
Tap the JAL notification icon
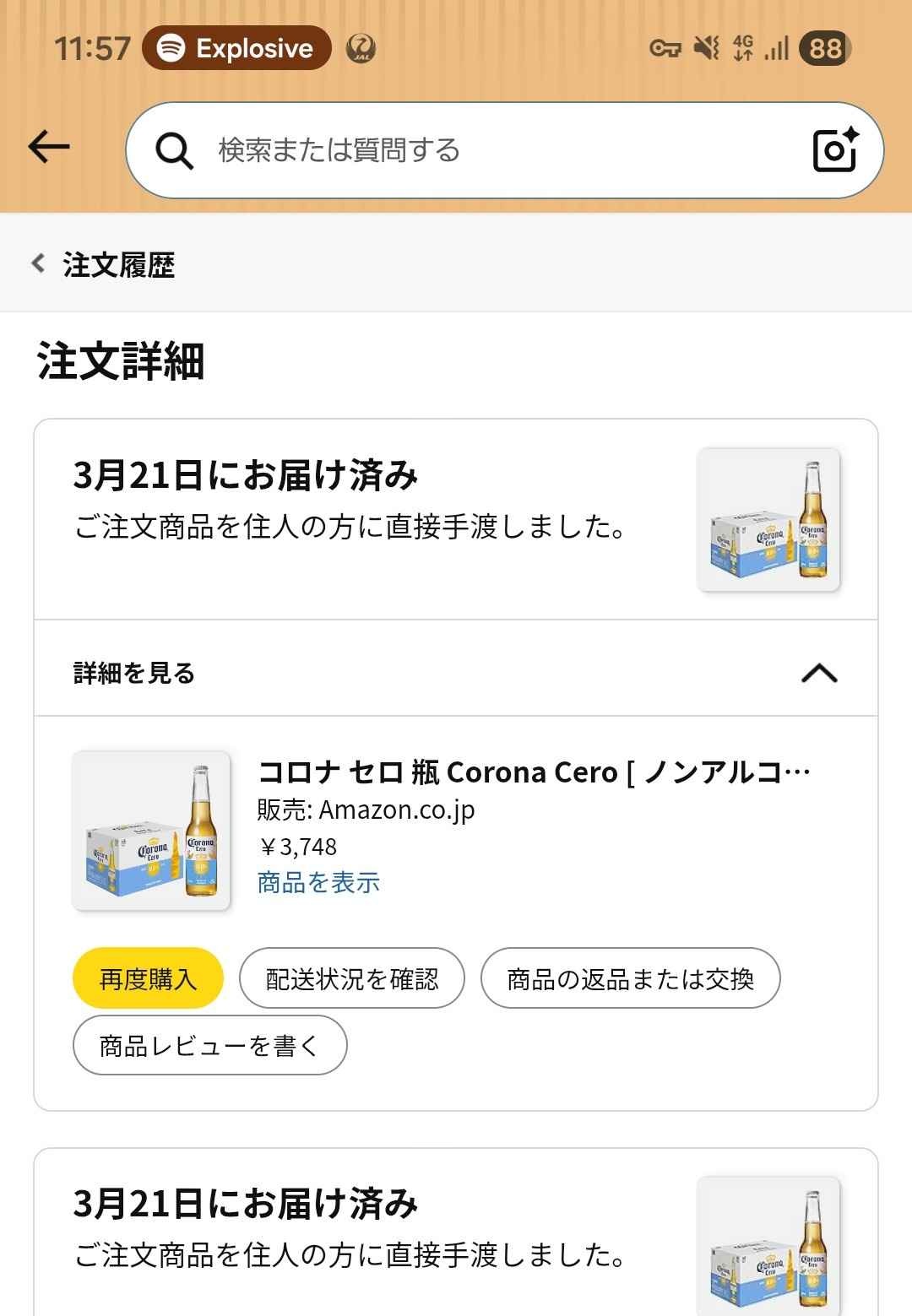(361, 48)
